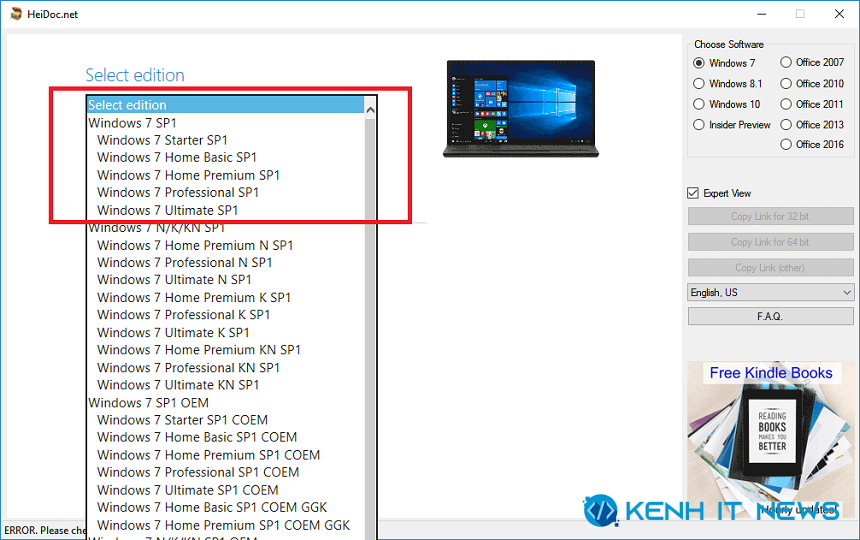
Task: Click the scroll up arrow in edition list
Action: pos(370,110)
